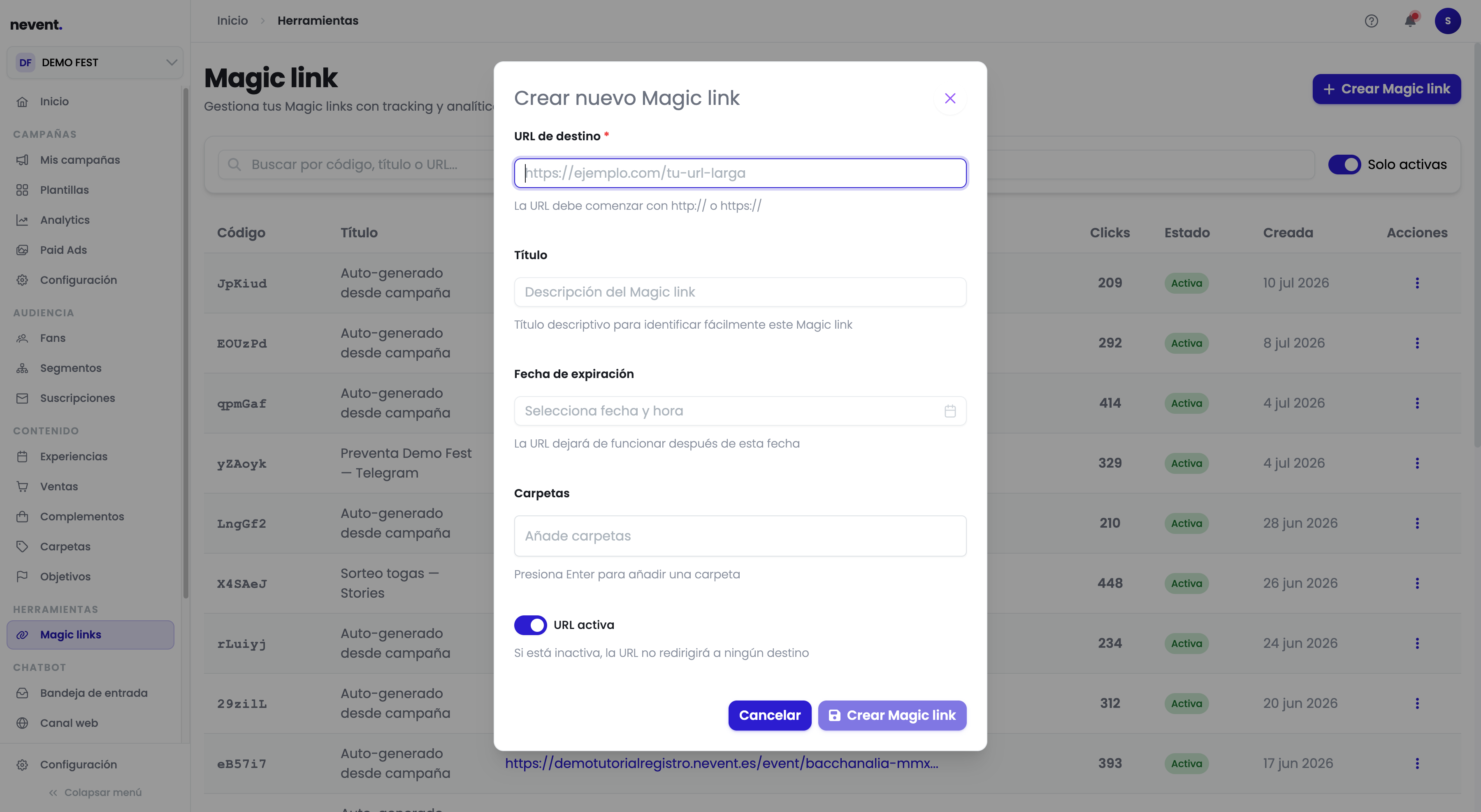Cancel the Magic link creation
The width and height of the screenshot is (1481, 812).
[x=769, y=715]
